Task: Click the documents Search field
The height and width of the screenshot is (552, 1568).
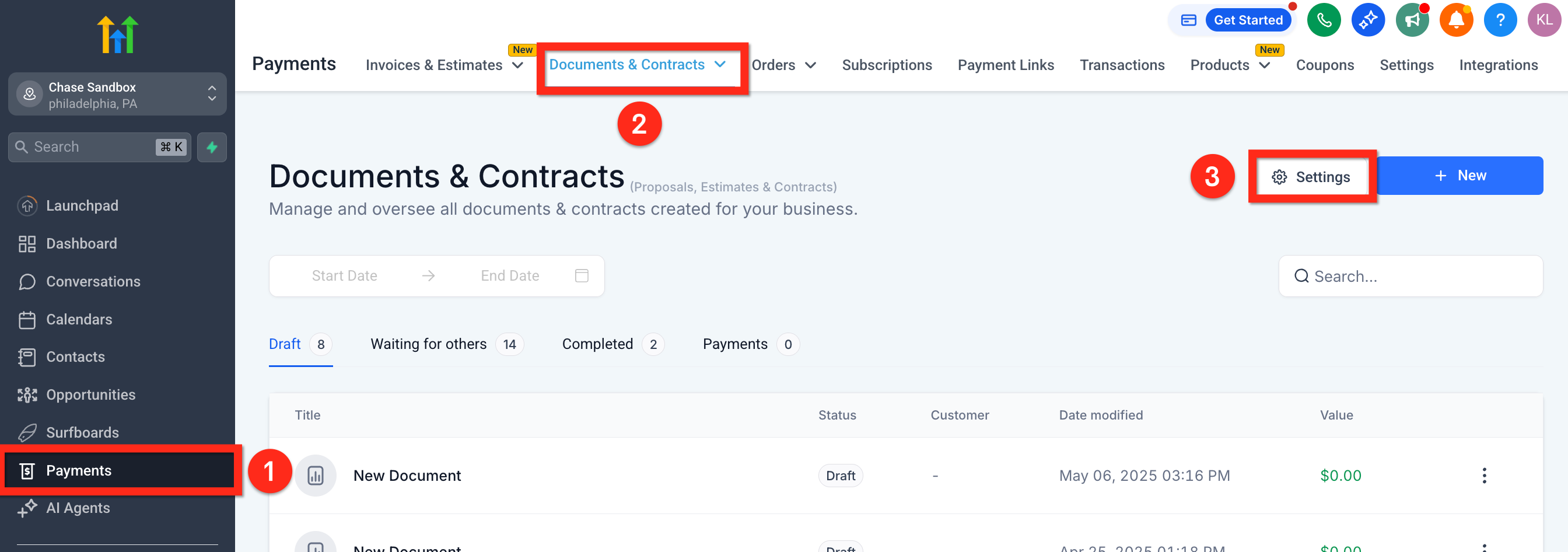Action: (1410, 277)
